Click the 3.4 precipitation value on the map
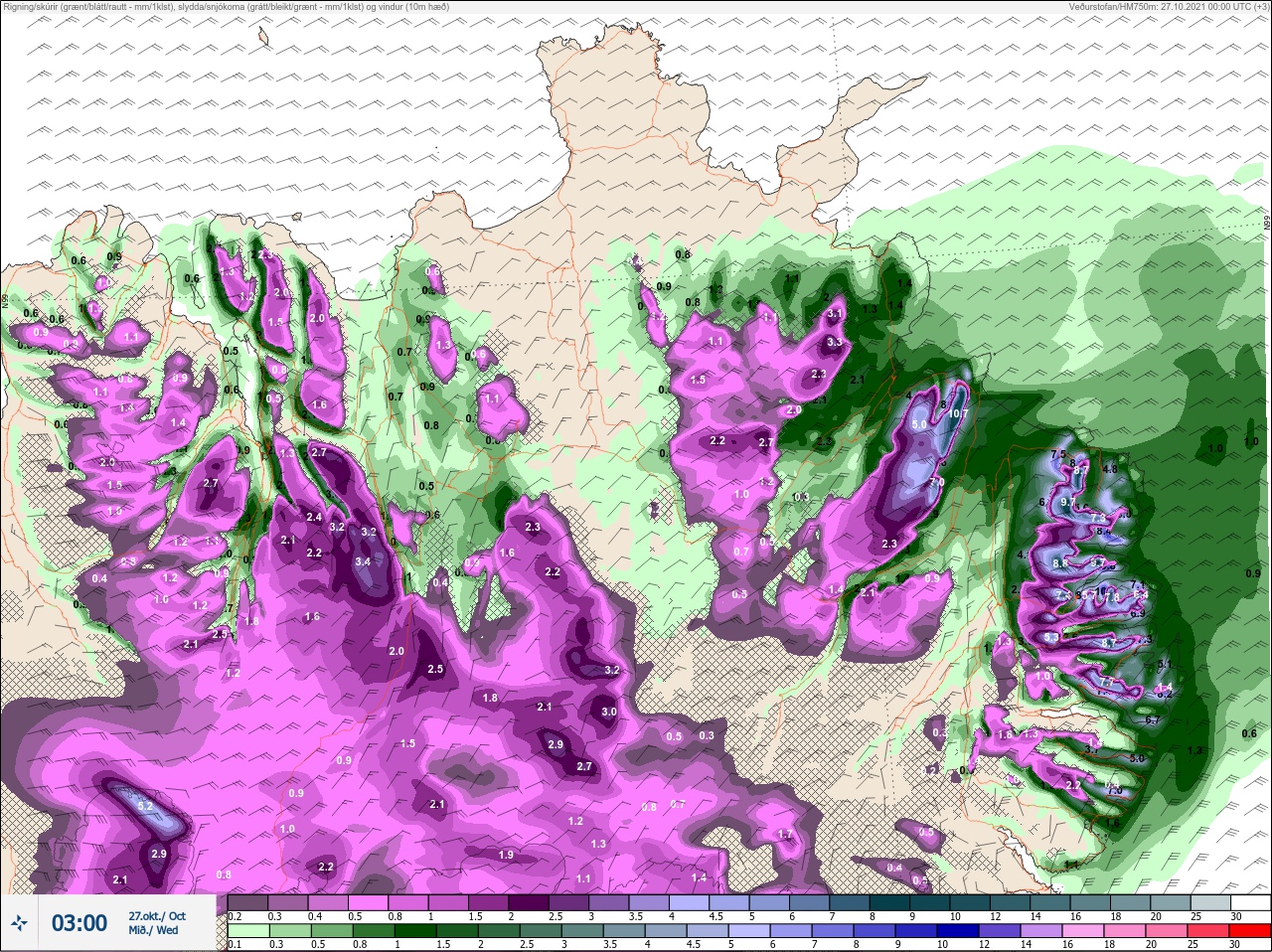The width and height of the screenshot is (1272, 952). pos(363,561)
